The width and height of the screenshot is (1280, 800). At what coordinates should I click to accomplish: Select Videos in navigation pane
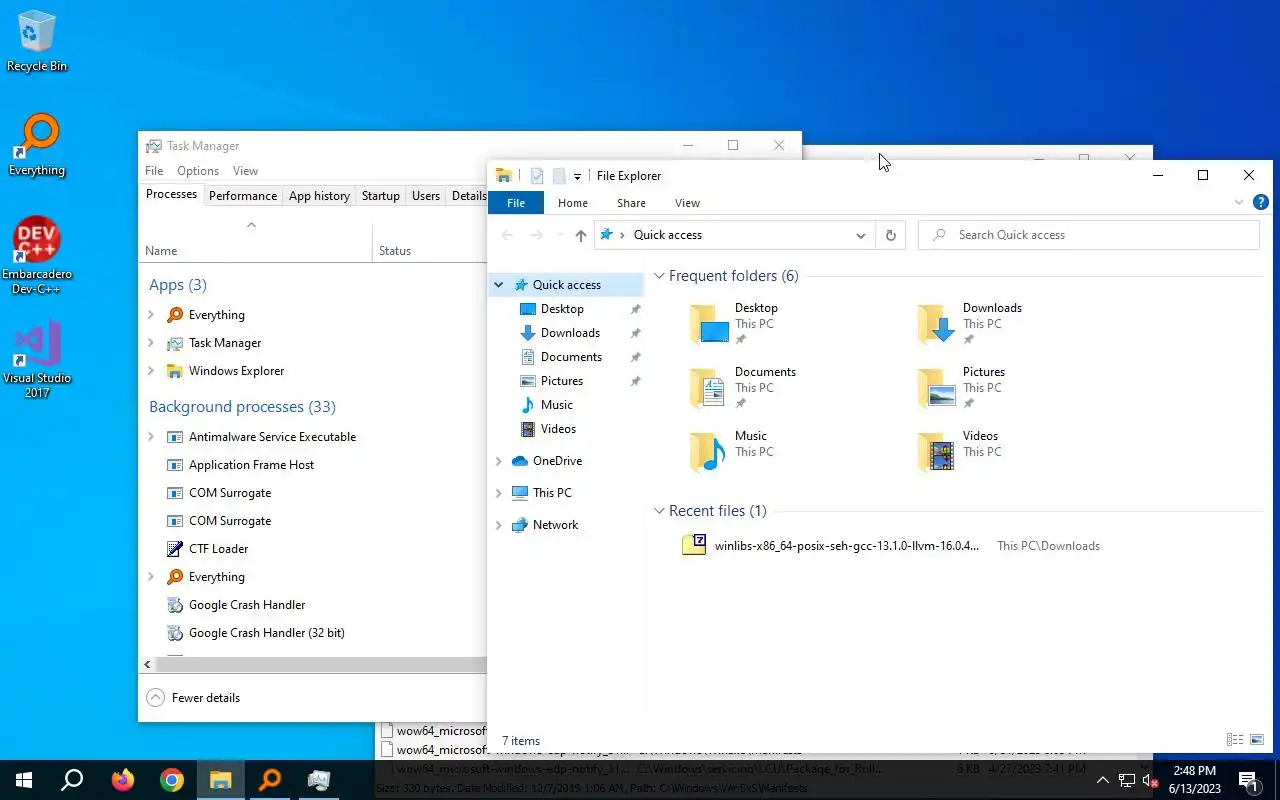(x=558, y=429)
